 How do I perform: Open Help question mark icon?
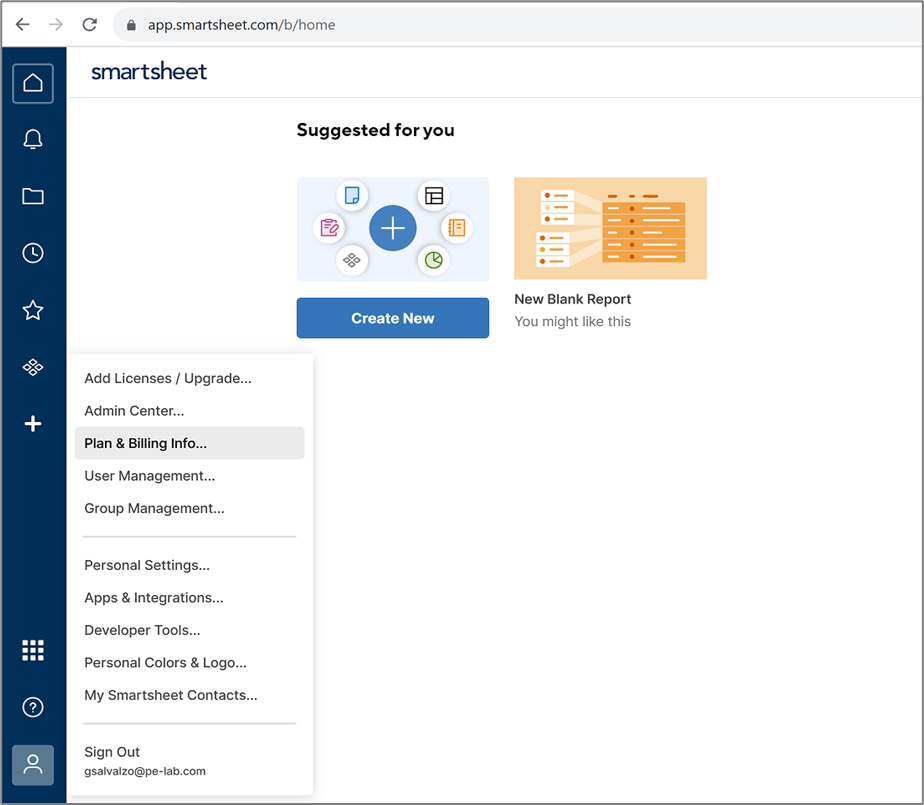[33, 708]
